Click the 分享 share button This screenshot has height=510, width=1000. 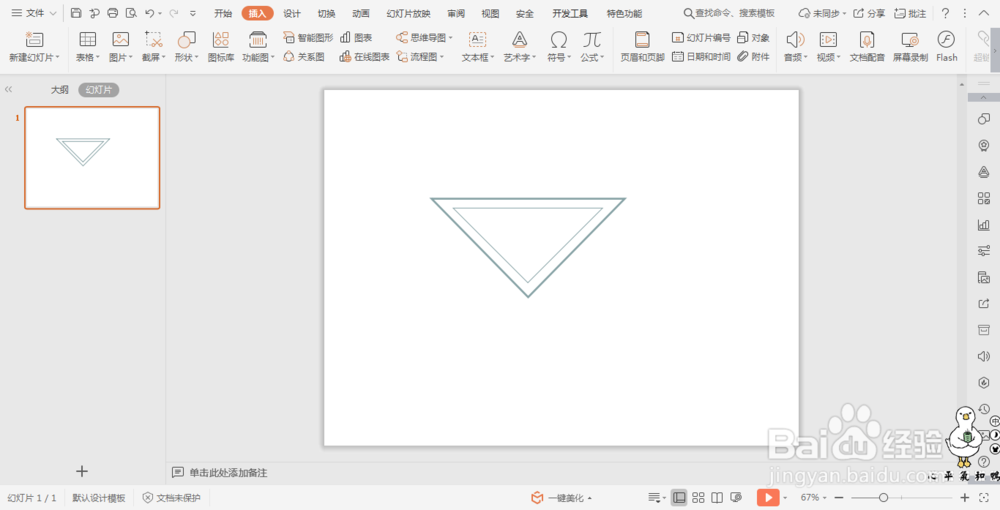click(x=870, y=13)
